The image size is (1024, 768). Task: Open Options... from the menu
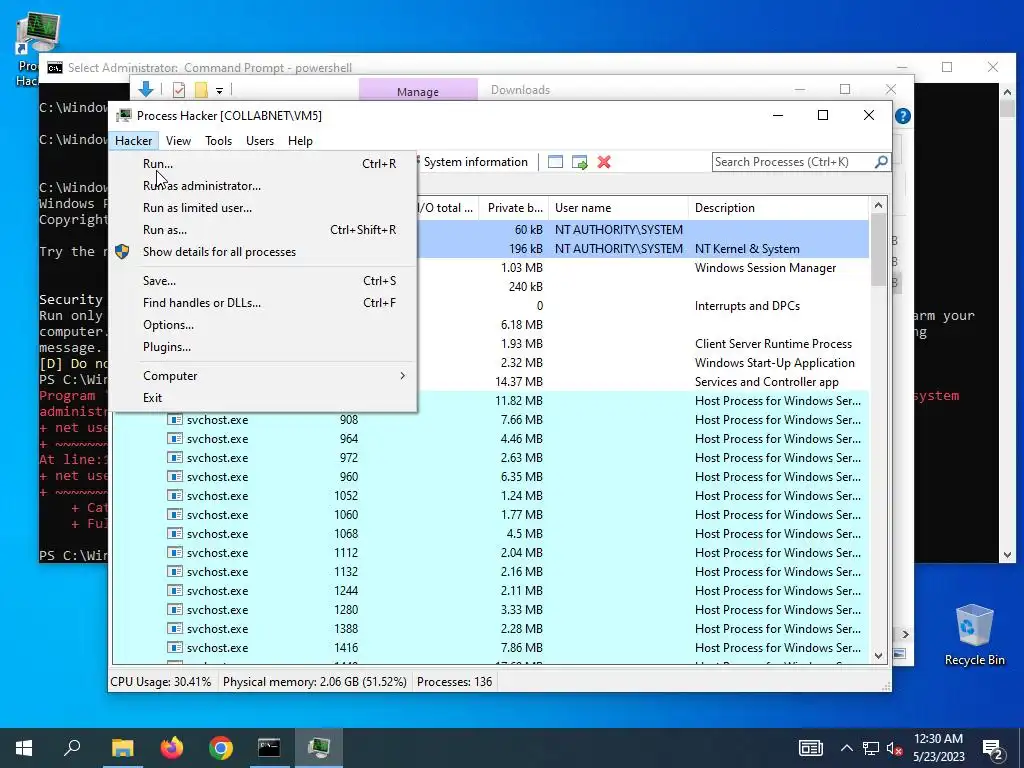263,325
